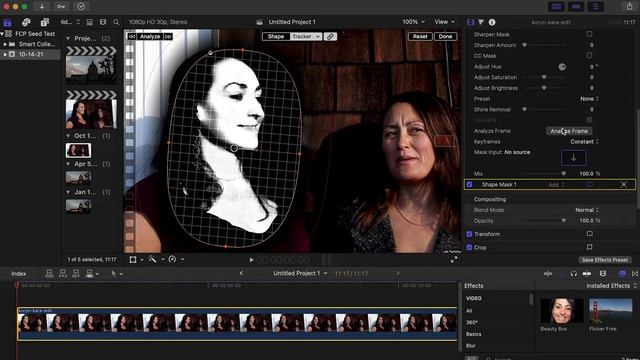This screenshot has height=360, width=640.
Task: Click the step-back arrows left of Analyze
Action: point(131,36)
